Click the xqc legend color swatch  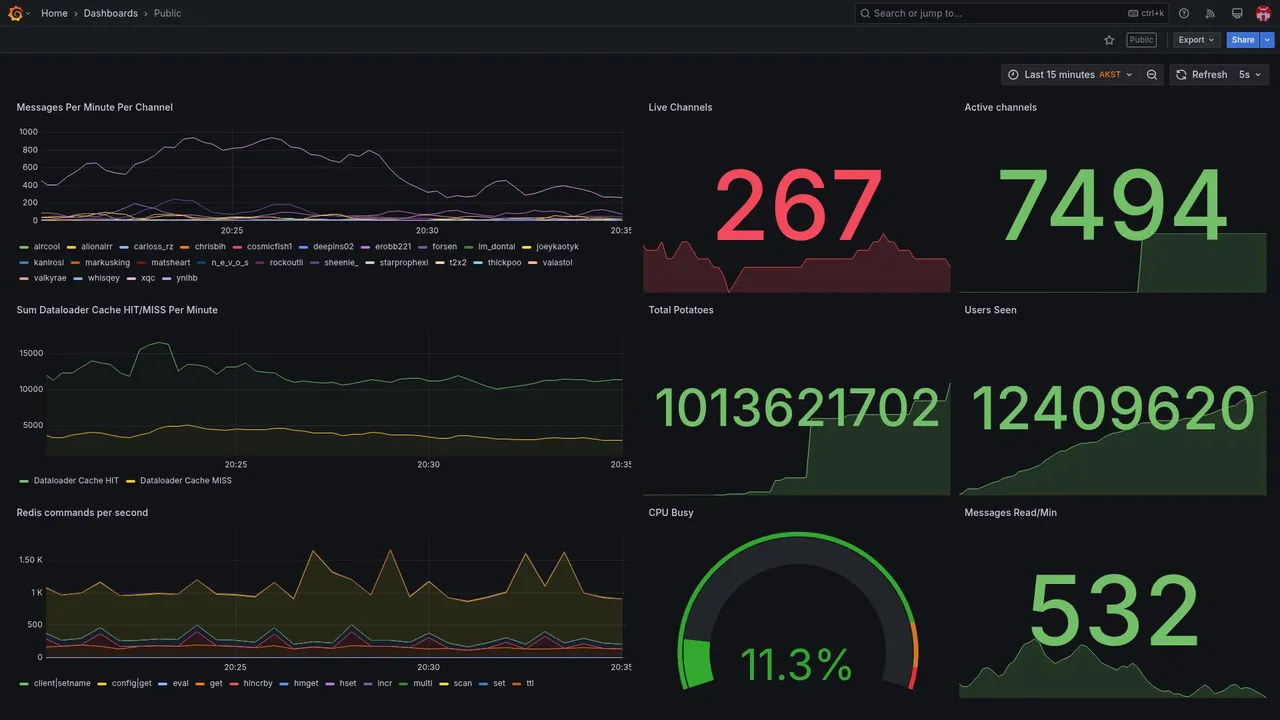click(132, 279)
